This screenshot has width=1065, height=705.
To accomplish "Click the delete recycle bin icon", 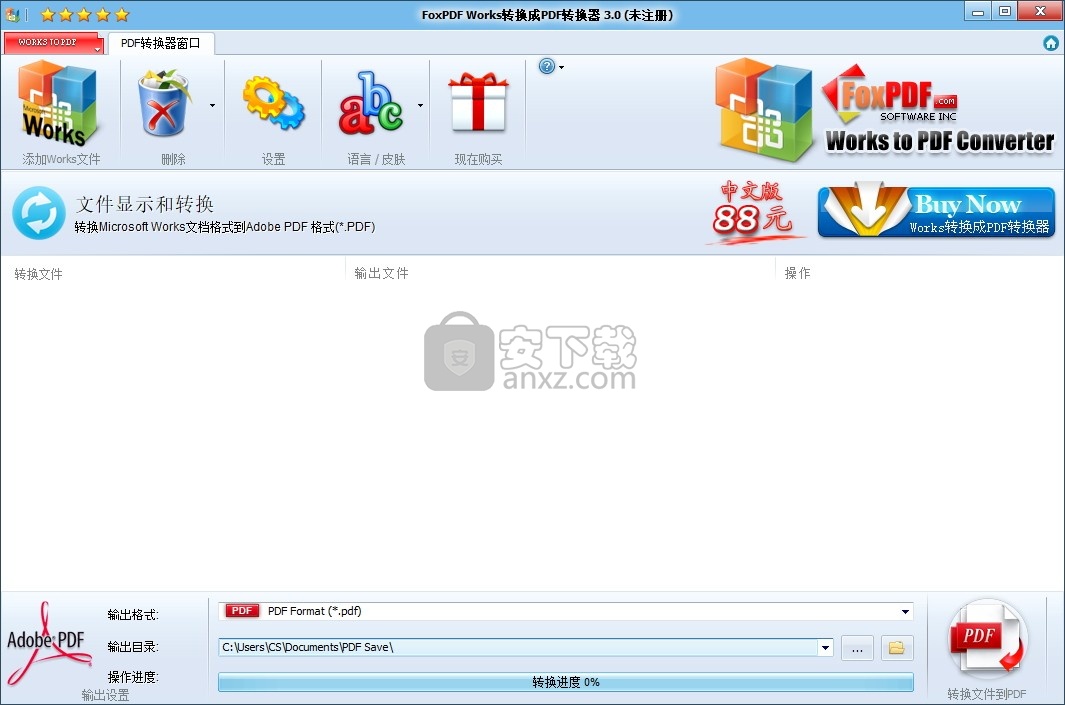I will coord(164,103).
